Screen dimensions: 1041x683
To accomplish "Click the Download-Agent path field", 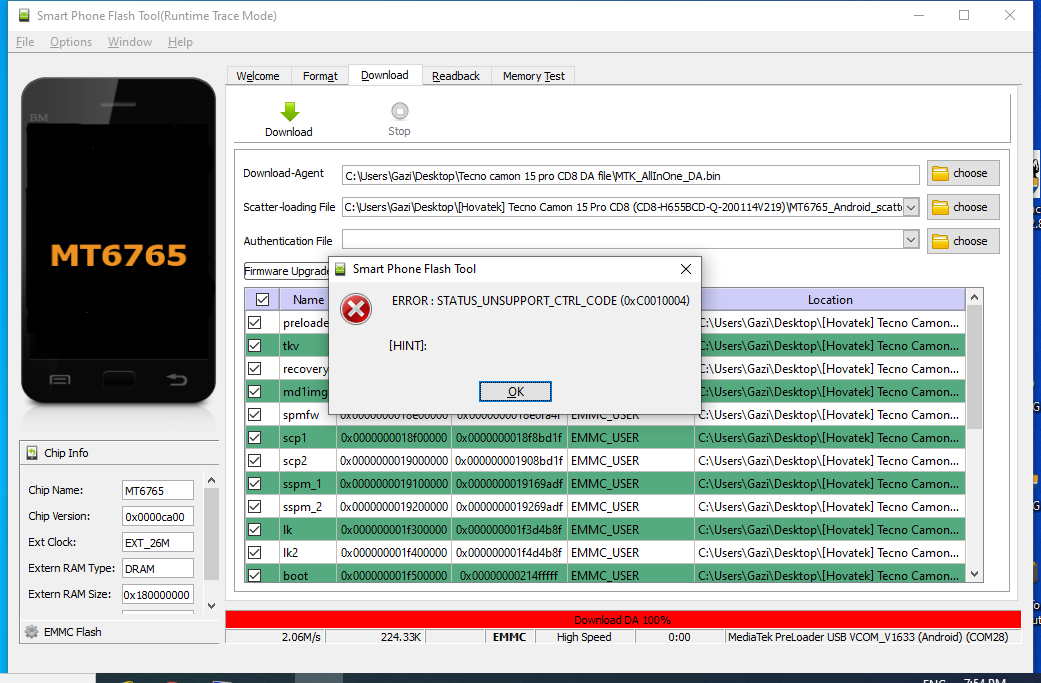I will pyautogui.click(x=630, y=176).
